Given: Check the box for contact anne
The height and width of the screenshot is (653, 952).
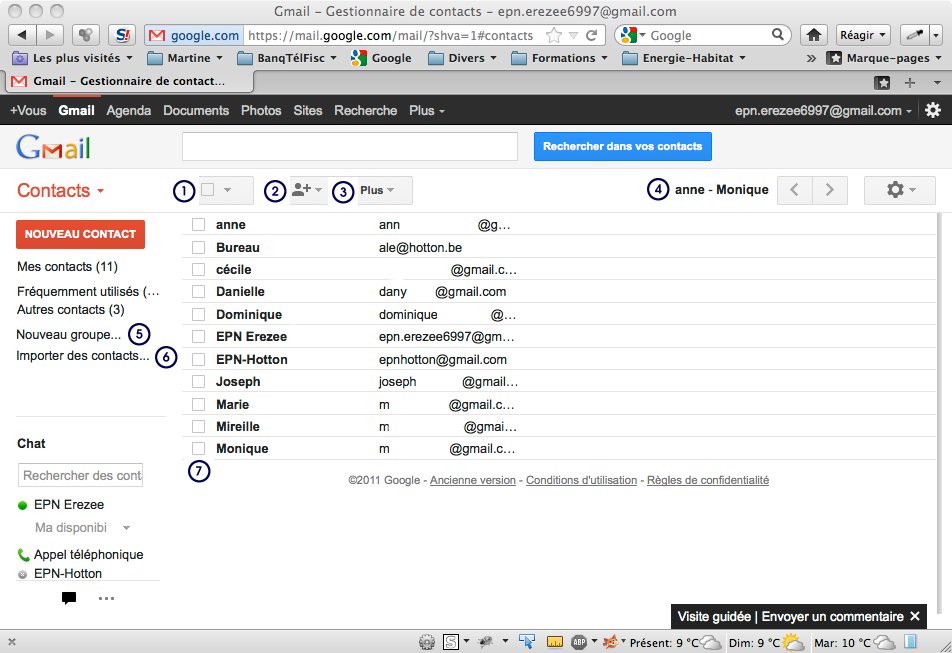Looking at the screenshot, I should (x=198, y=225).
